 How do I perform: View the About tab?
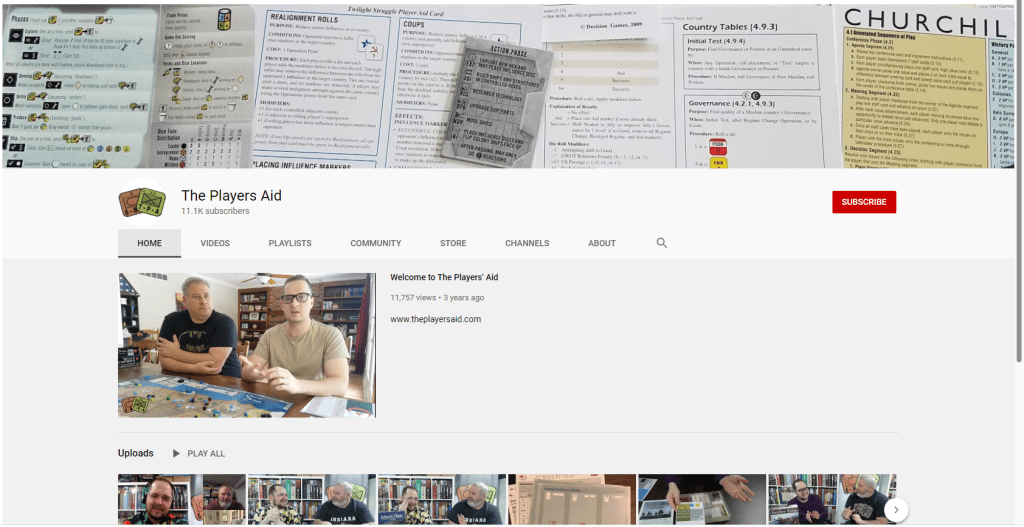coord(601,243)
